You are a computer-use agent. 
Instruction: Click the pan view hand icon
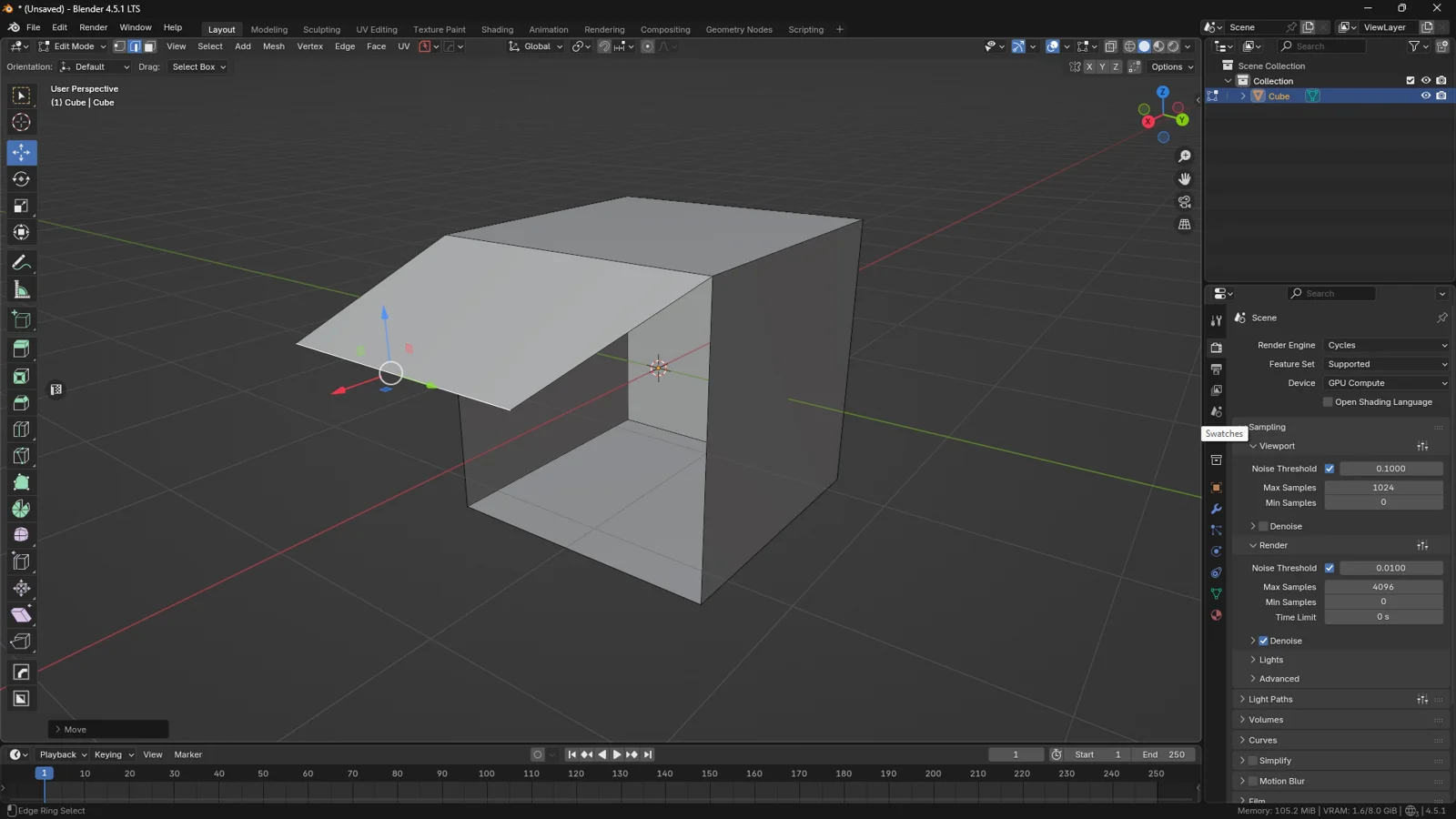(1184, 179)
